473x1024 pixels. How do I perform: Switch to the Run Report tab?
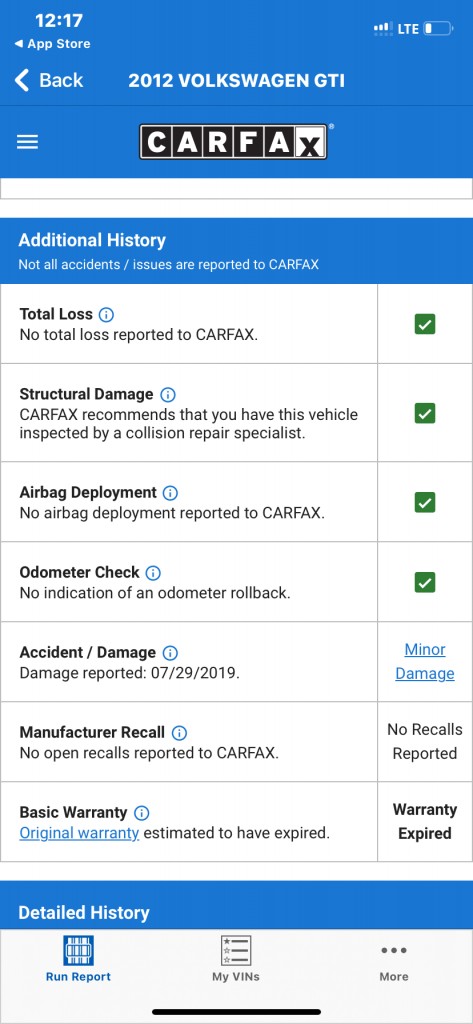tap(78, 959)
